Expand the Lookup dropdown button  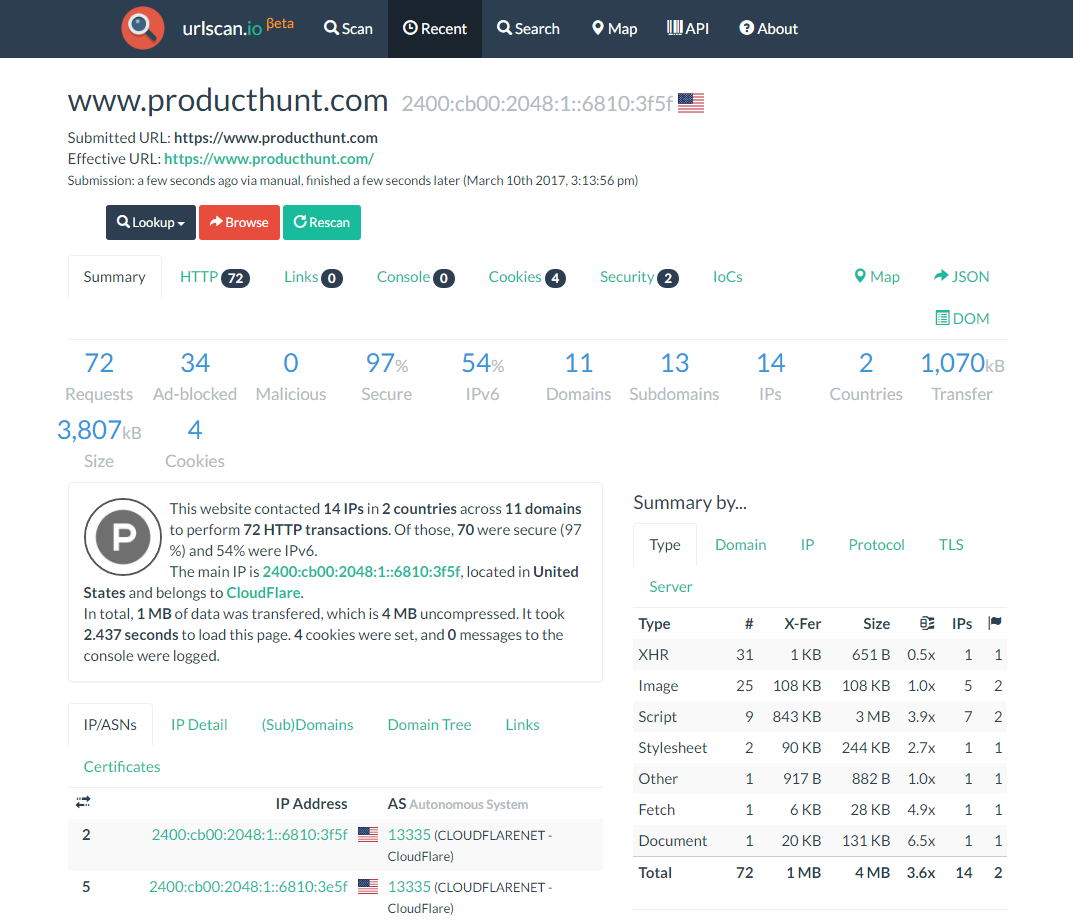[151, 222]
